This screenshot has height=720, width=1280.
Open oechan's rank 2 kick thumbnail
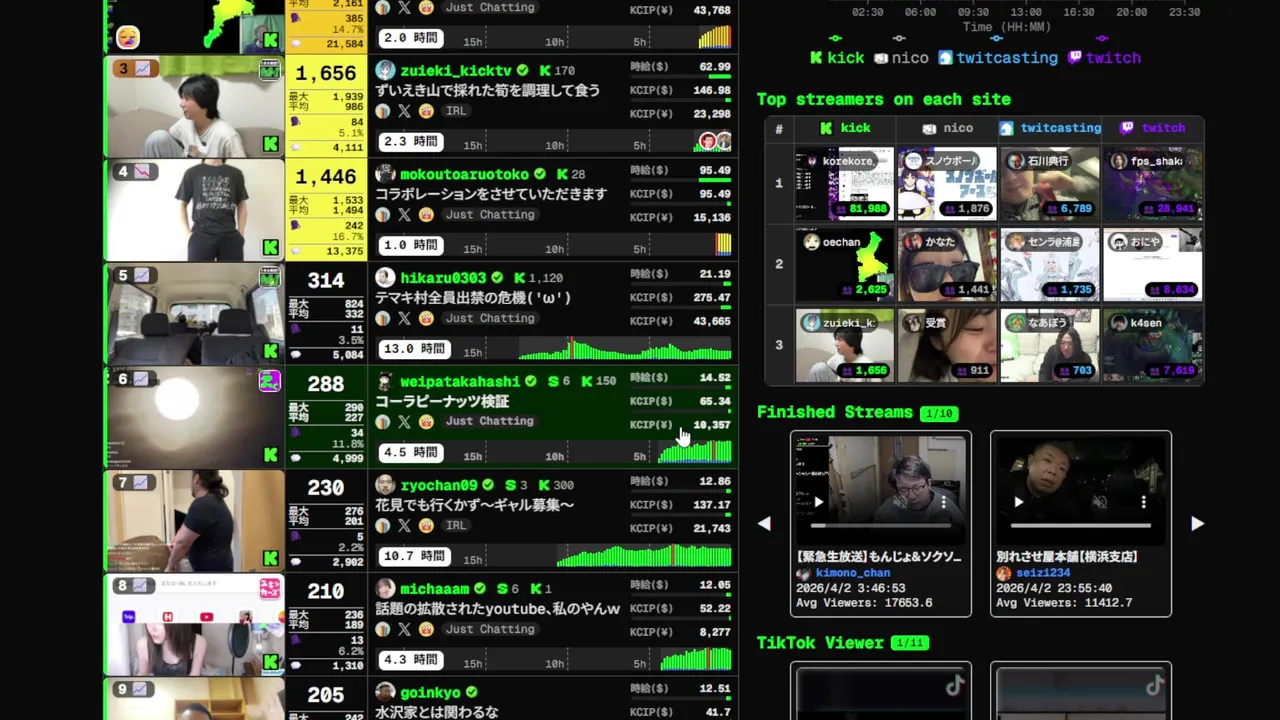(845, 265)
